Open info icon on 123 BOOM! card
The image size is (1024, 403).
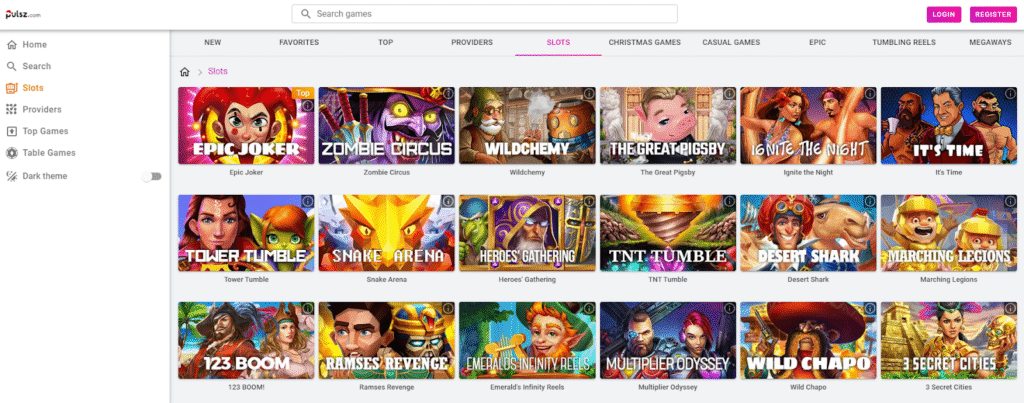point(308,308)
